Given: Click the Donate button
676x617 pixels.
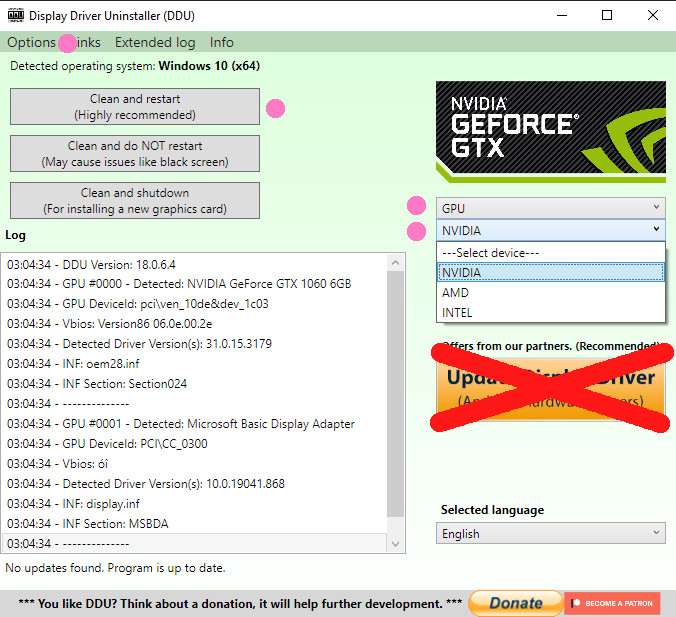Looking at the screenshot, I should coord(516,603).
